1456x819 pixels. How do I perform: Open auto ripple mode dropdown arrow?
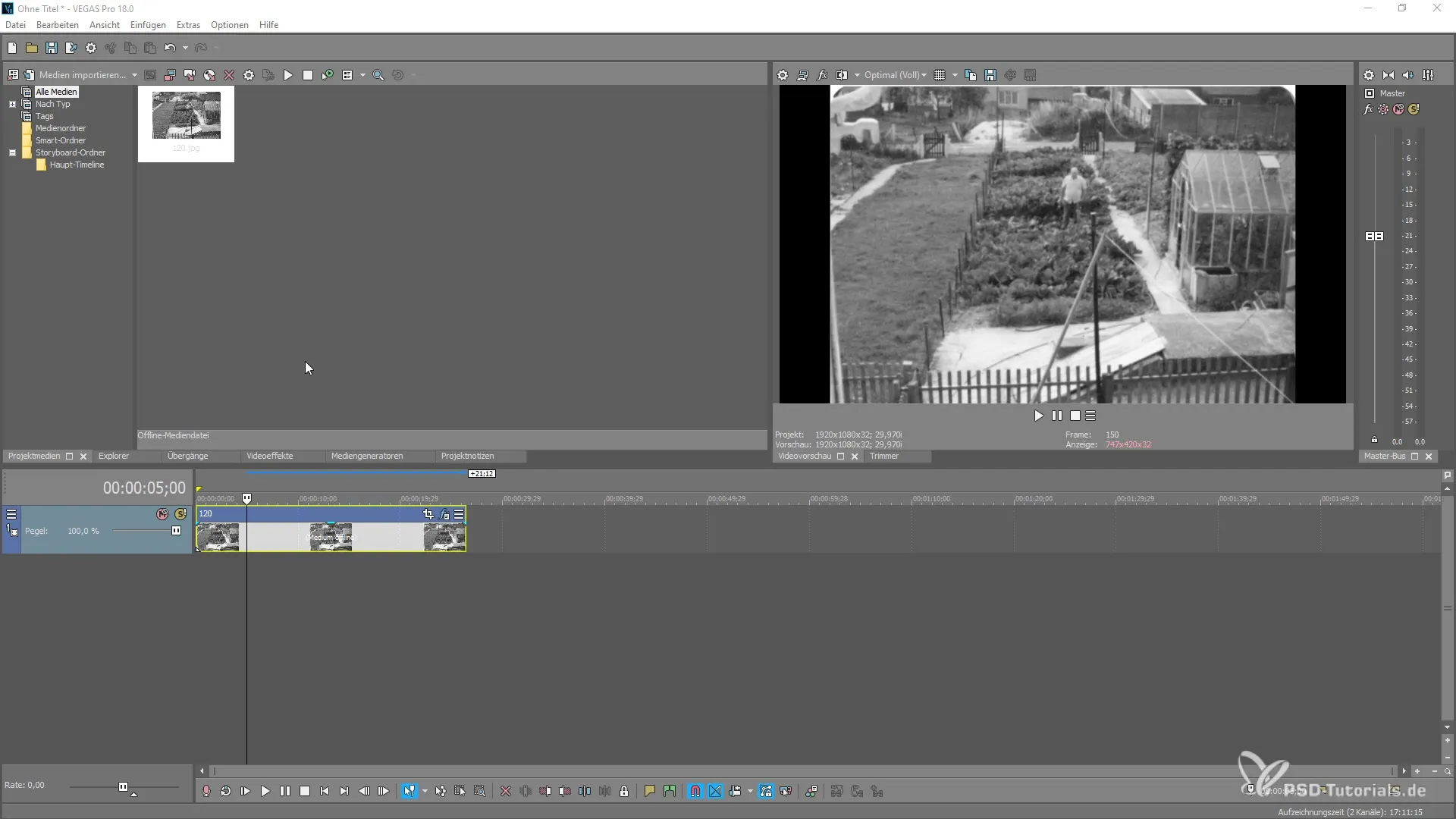click(750, 791)
